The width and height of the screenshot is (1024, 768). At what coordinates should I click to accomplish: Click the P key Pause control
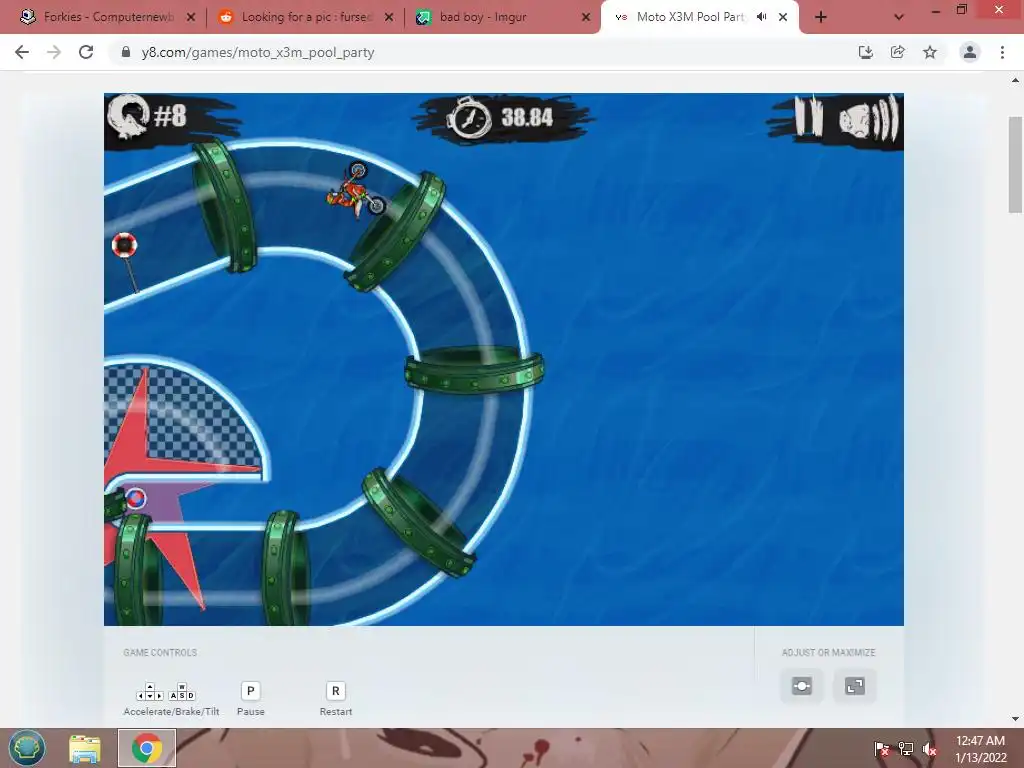[x=251, y=691]
